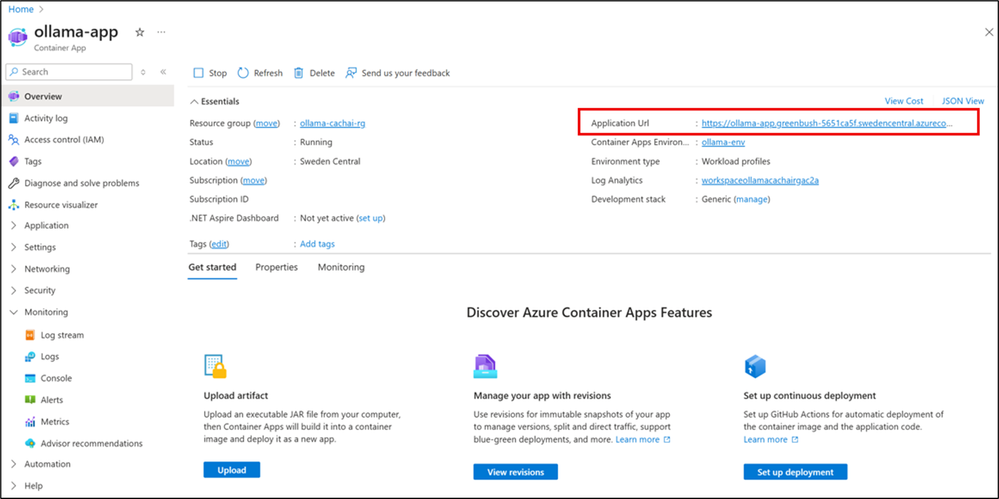Click the Manage your app with revisions icon
The width and height of the screenshot is (999, 499).
(x=485, y=366)
